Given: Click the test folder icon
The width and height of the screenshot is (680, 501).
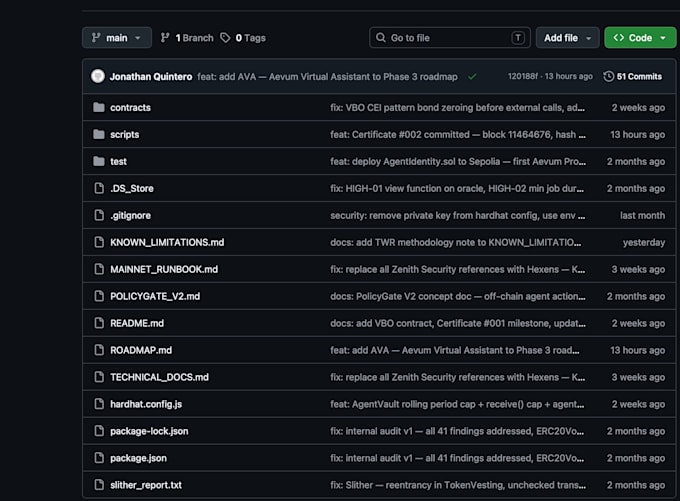Looking at the screenshot, I should [x=99, y=161].
